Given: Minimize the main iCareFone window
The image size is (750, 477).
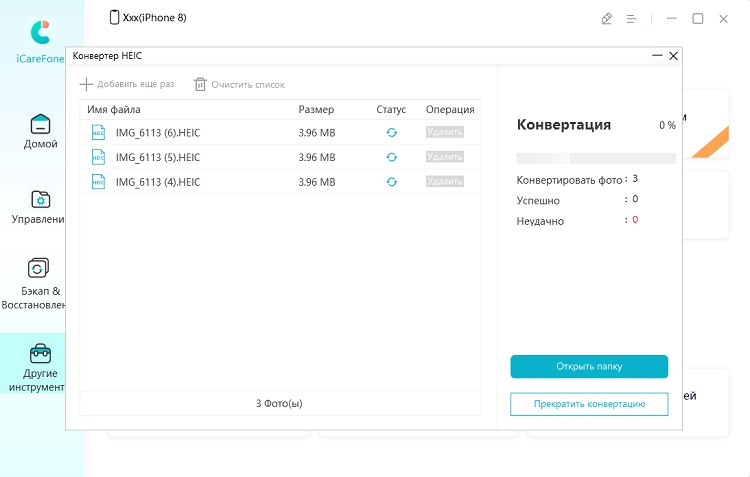Looking at the screenshot, I should [x=672, y=19].
